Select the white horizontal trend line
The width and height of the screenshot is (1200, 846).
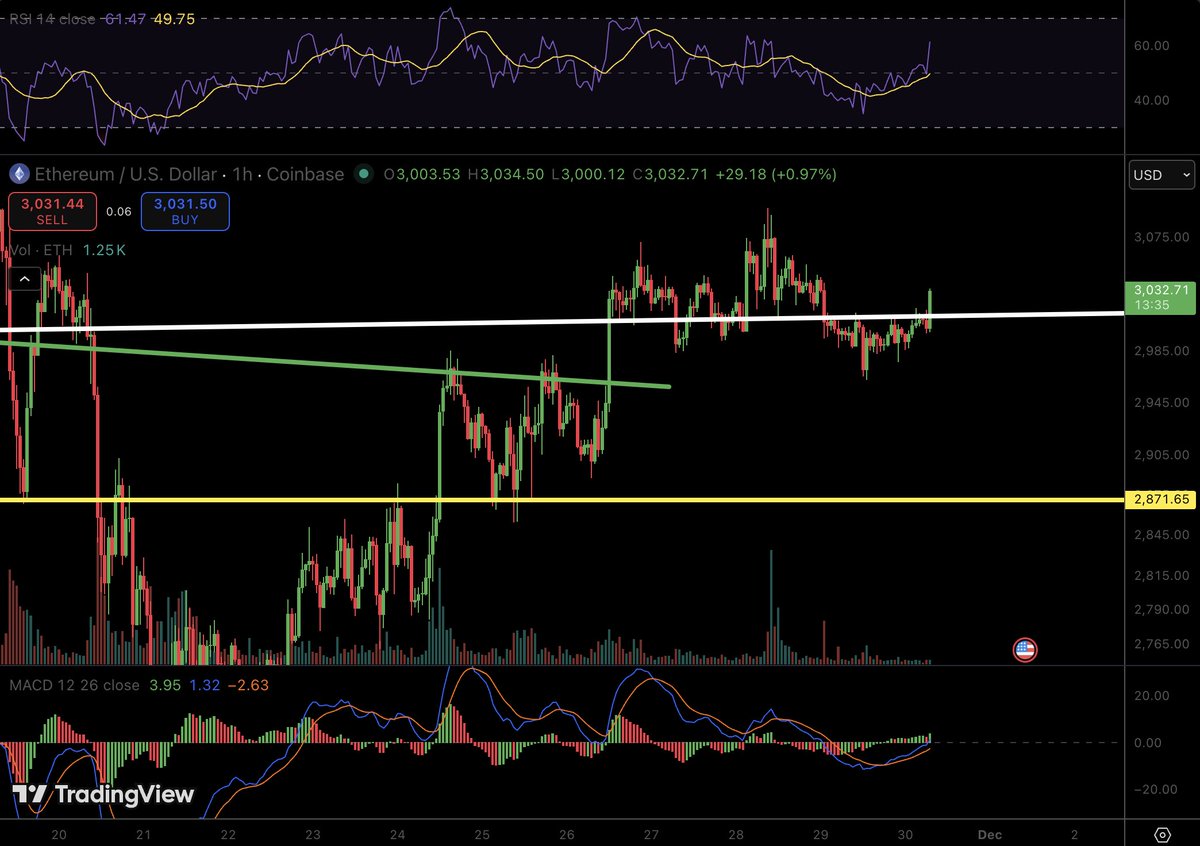click(x=560, y=322)
